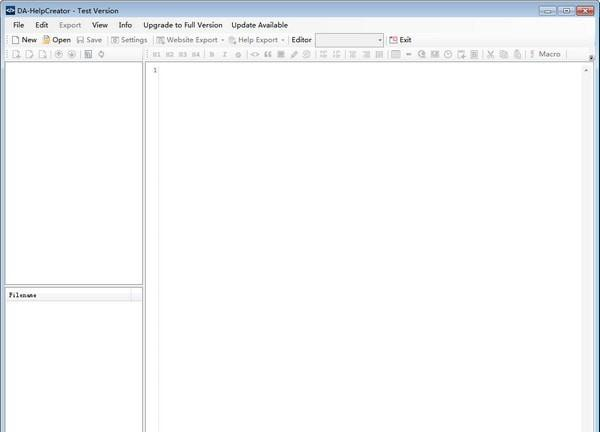Click the move page down icon
Image resolution: width=600 pixels, height=432 pixels.
[72, 54]
